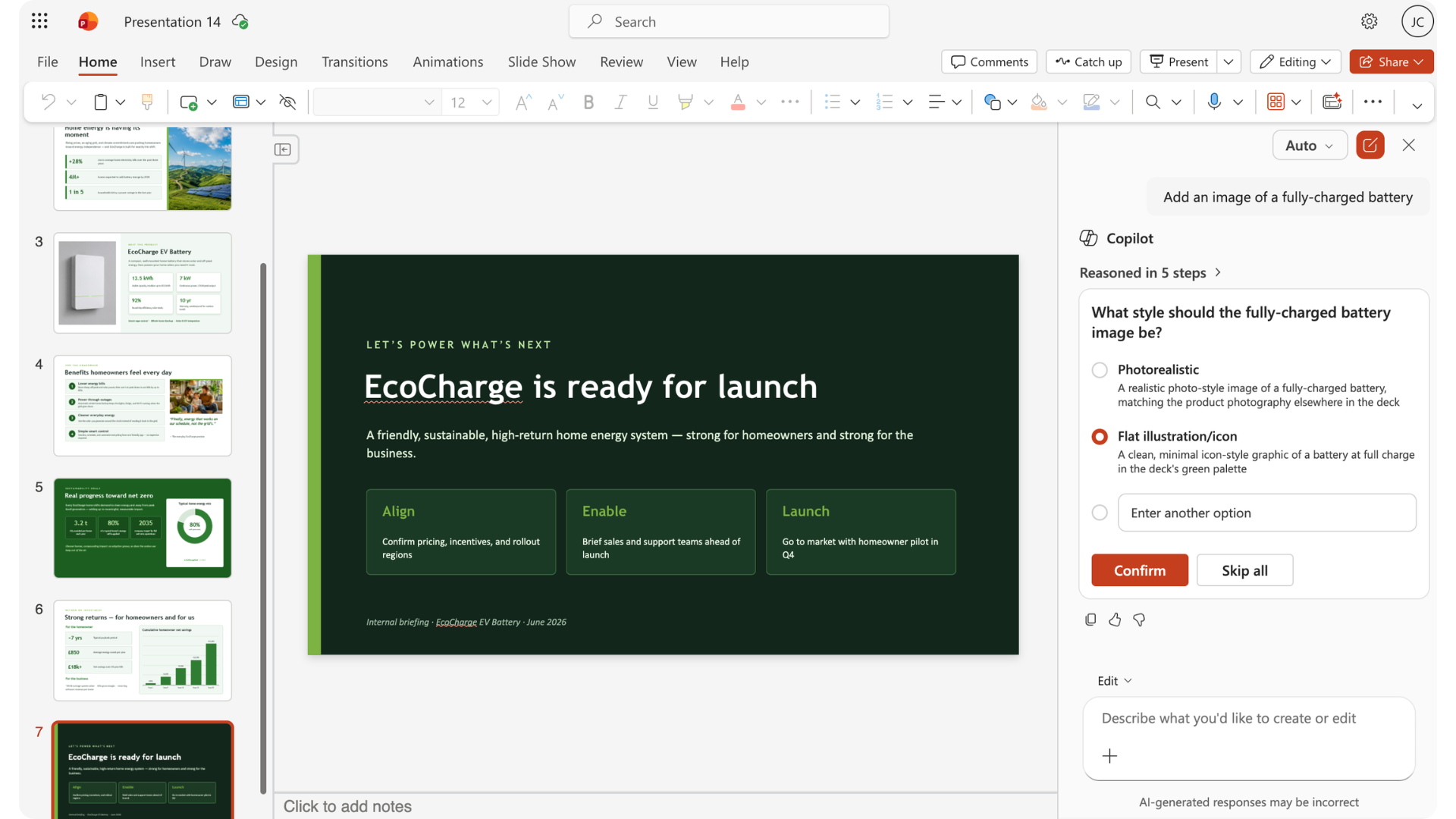Hide the current slide
1456x819 pixels.
point(287,102)
